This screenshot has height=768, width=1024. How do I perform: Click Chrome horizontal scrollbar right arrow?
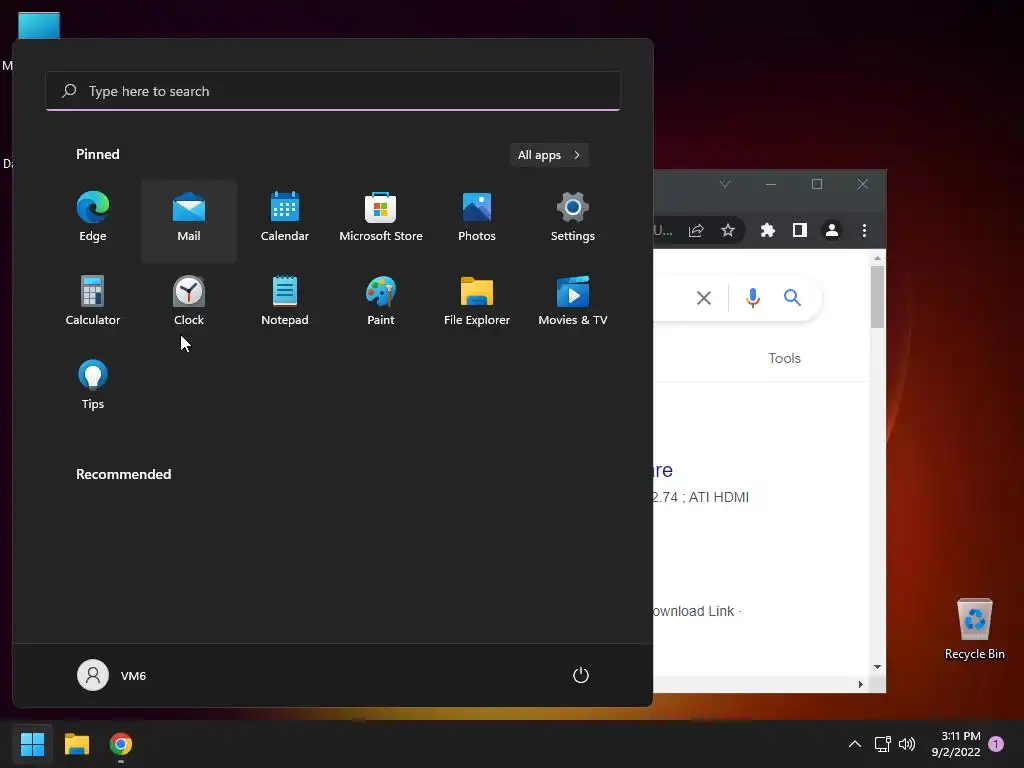coord(860,684)
